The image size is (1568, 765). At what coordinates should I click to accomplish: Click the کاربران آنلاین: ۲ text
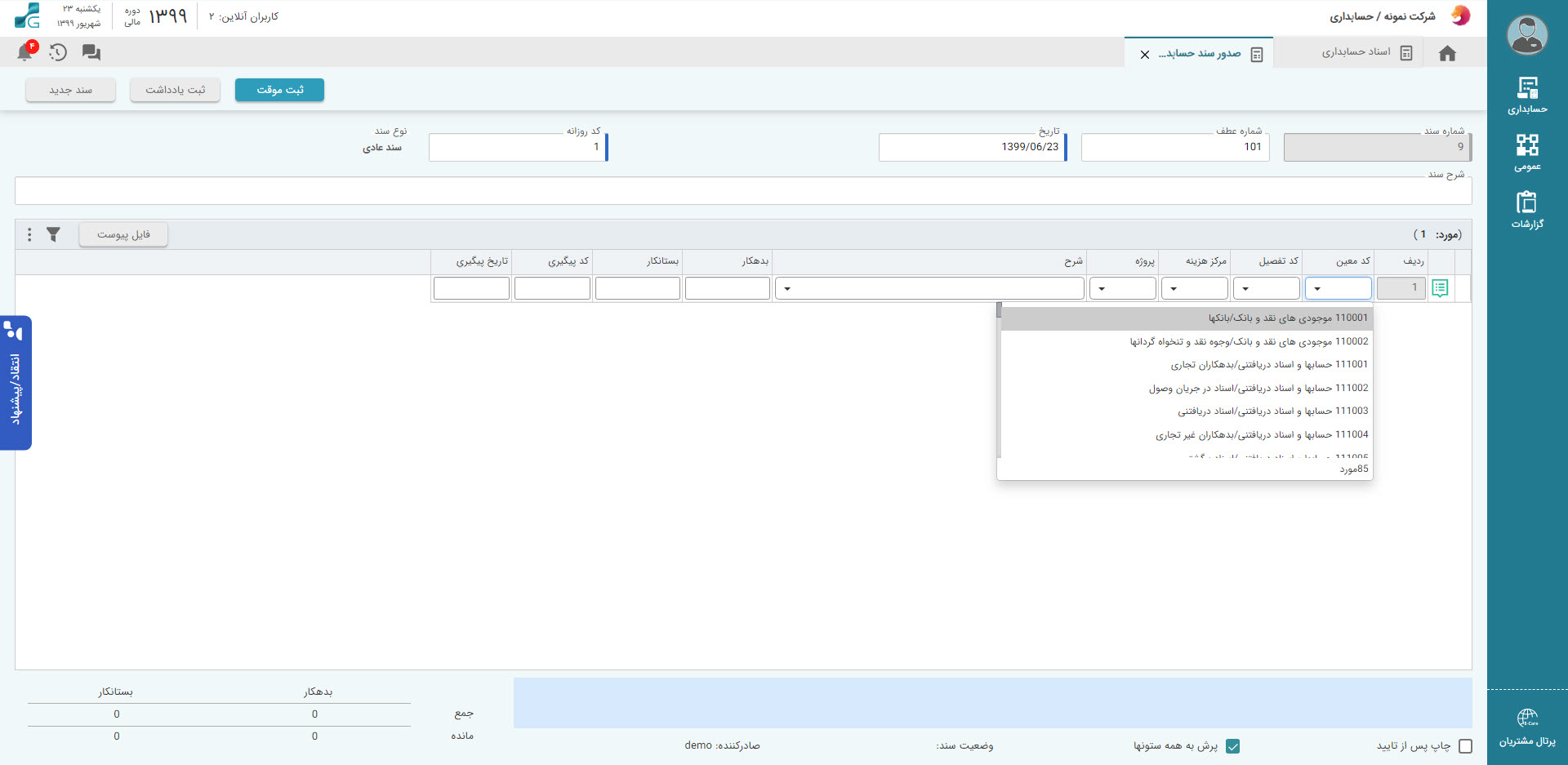pos(243,16)
